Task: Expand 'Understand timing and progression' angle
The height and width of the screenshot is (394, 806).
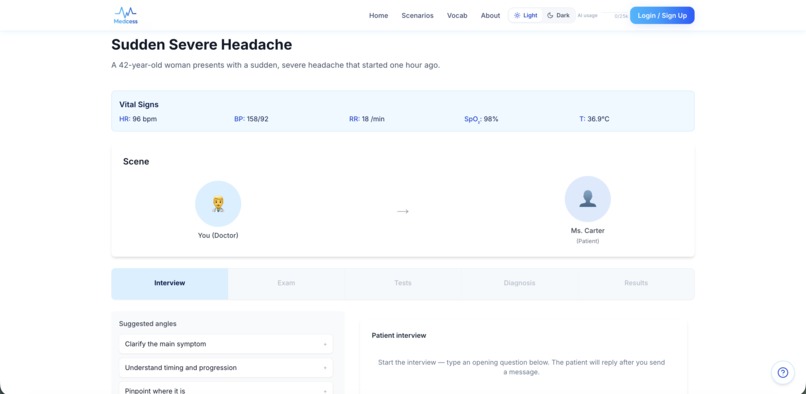Action: tap(226, 368)
